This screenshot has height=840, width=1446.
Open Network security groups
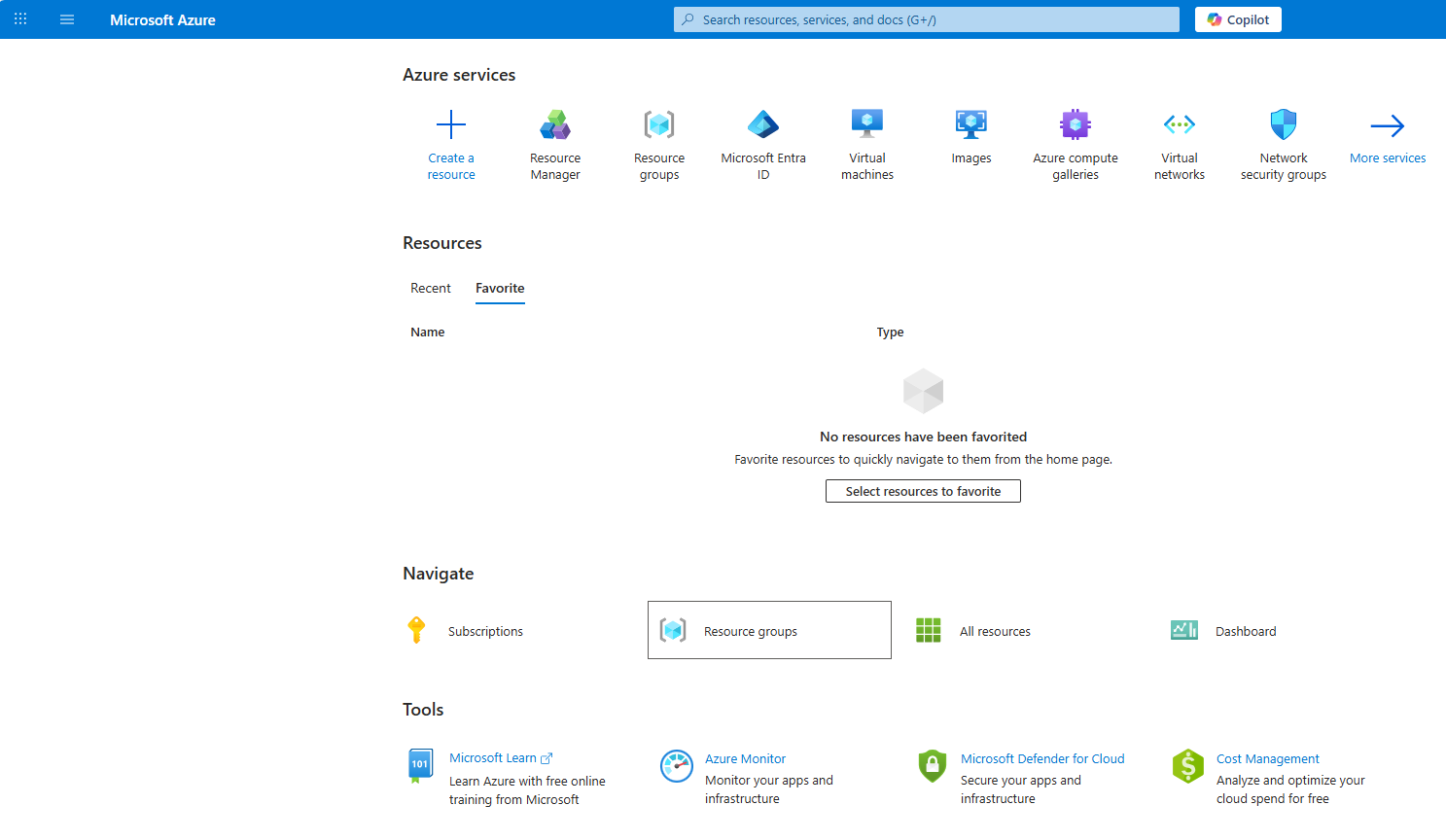click(x=1283, y=124)
